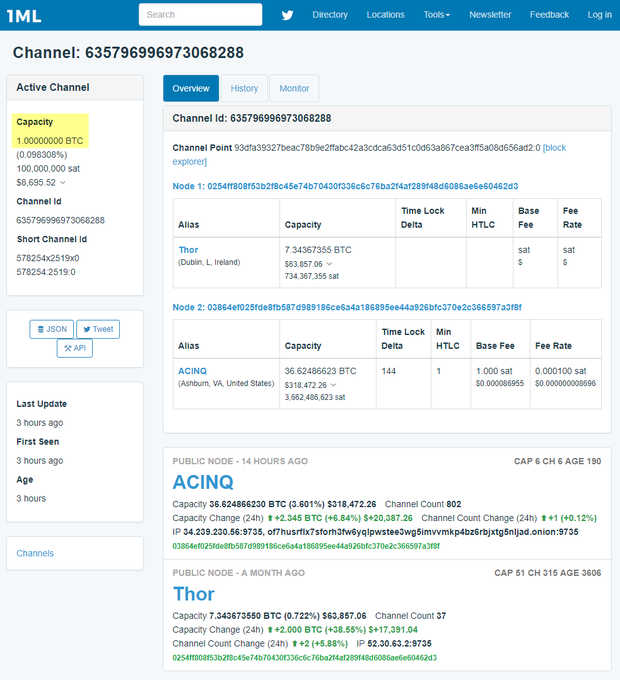Select CAP 6 CH 6 AGE 190 stats
Screen dimensions: 620x680
(558, 461)
